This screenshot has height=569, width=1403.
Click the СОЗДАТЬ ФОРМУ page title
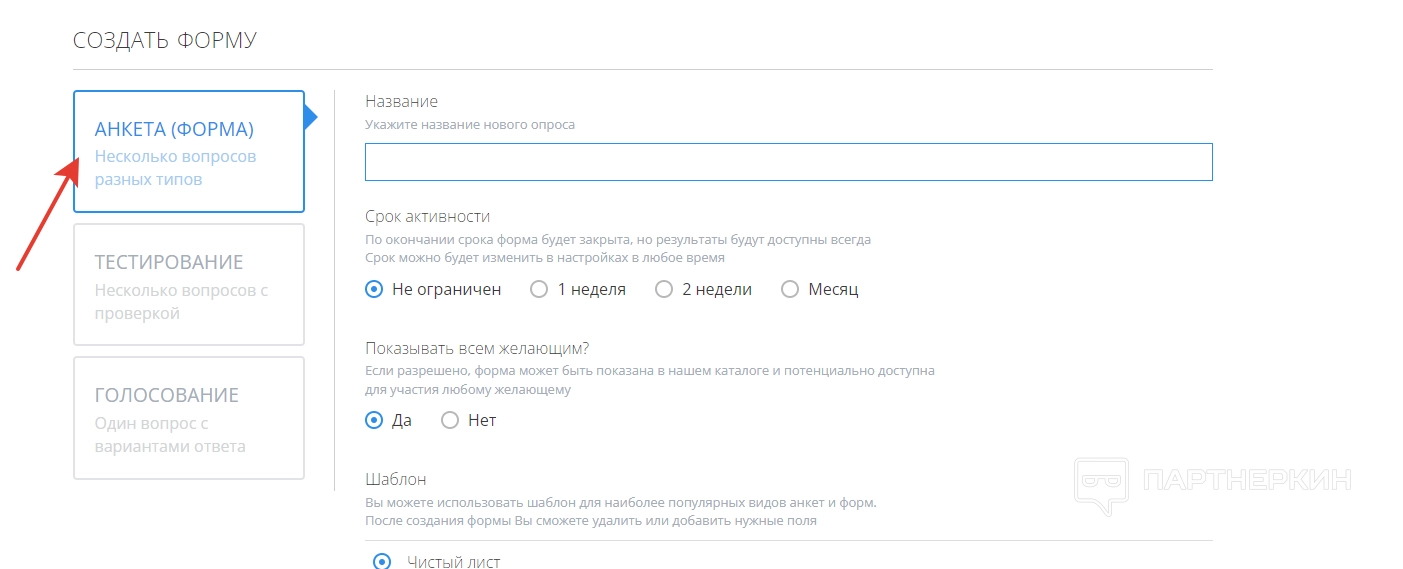click(x=165, y=41)
